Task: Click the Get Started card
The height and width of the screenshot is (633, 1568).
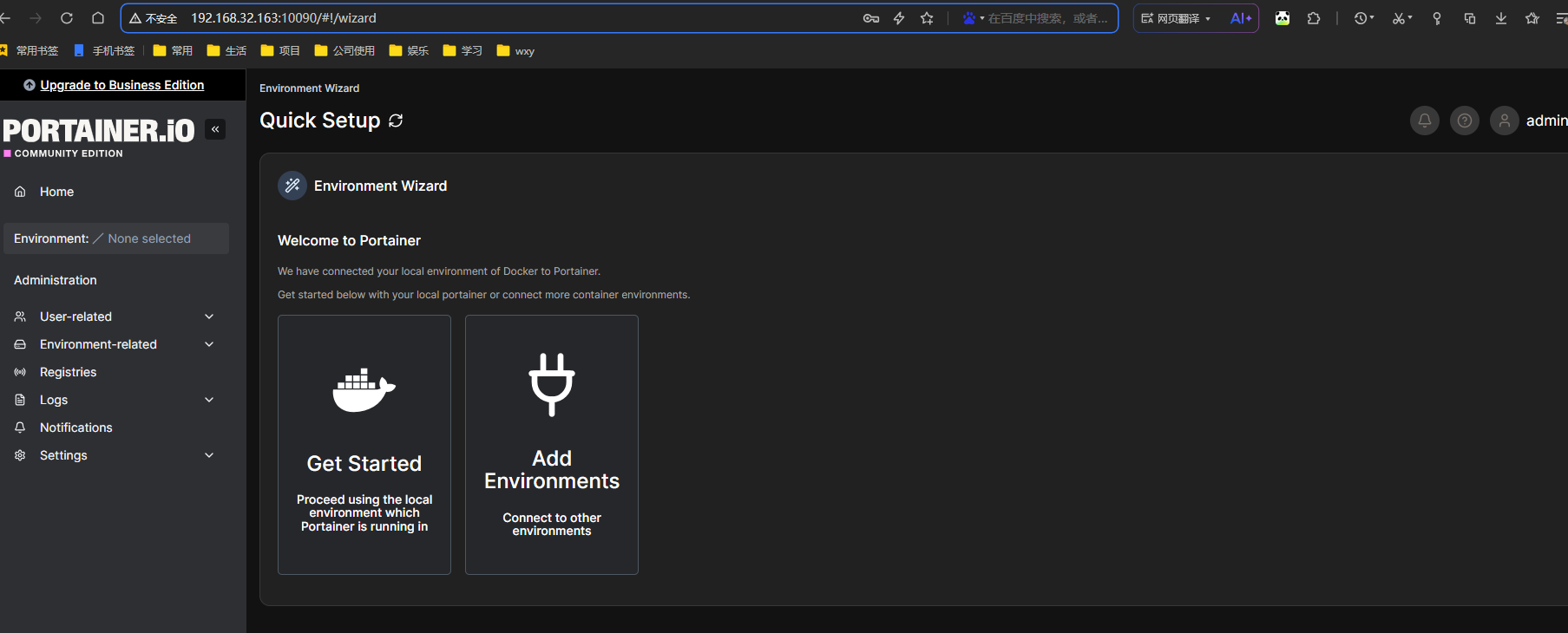Action: pos(364,445)
